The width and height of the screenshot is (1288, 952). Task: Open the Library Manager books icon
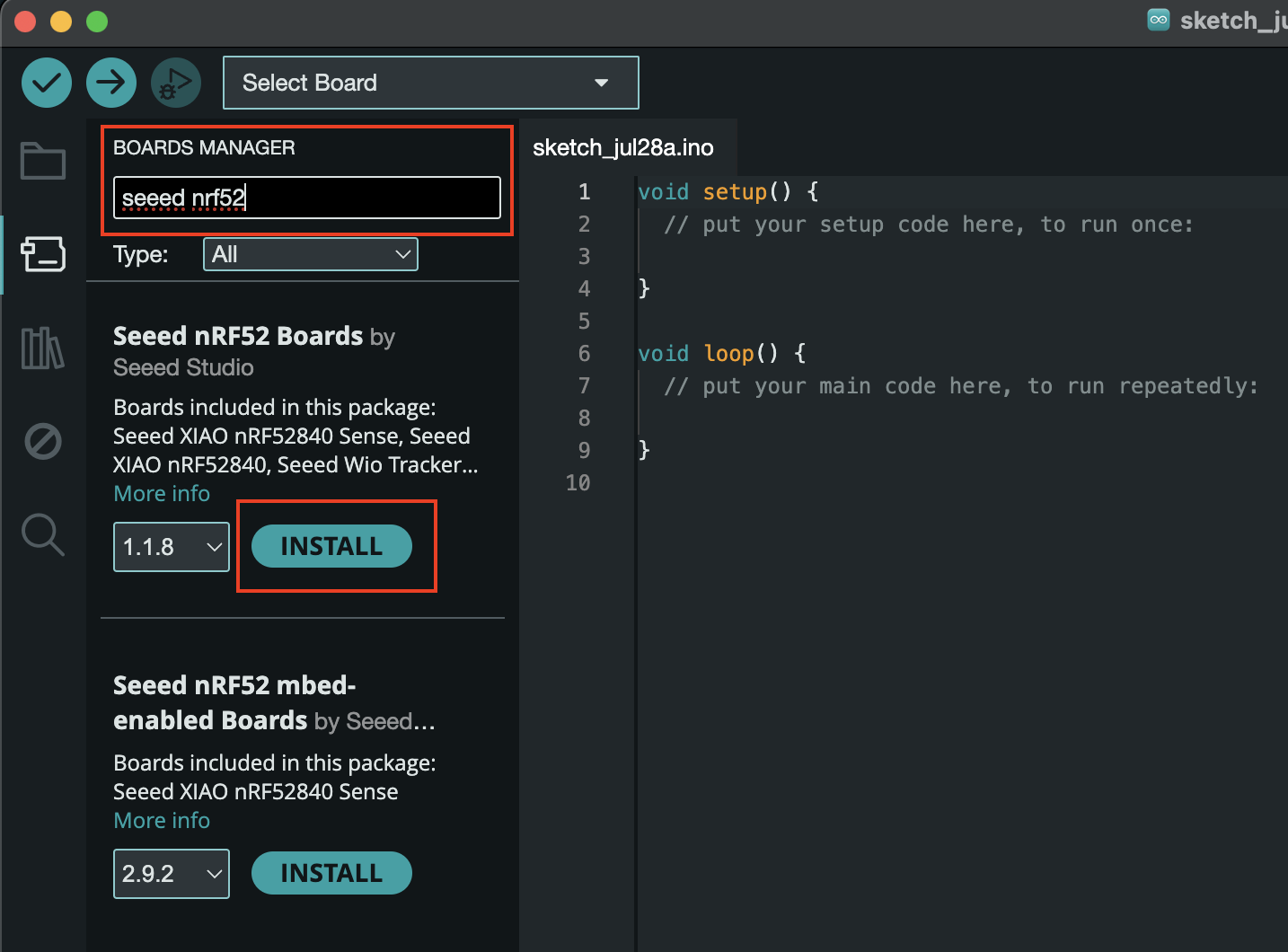coord(43,348)
